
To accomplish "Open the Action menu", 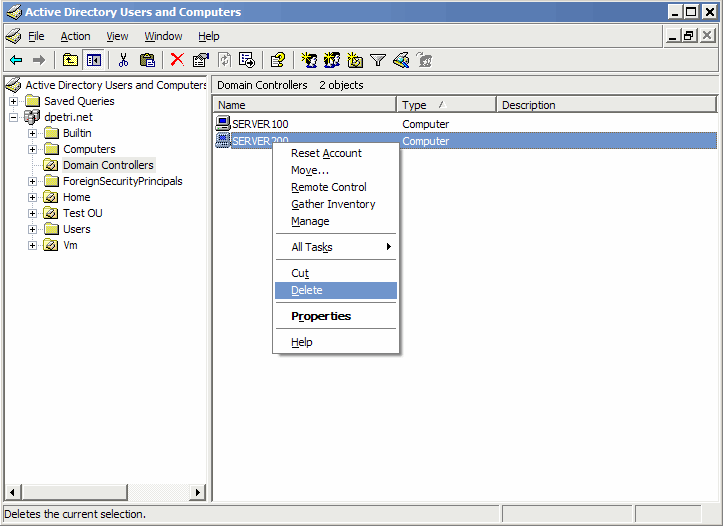I will (x=75, y=36).
